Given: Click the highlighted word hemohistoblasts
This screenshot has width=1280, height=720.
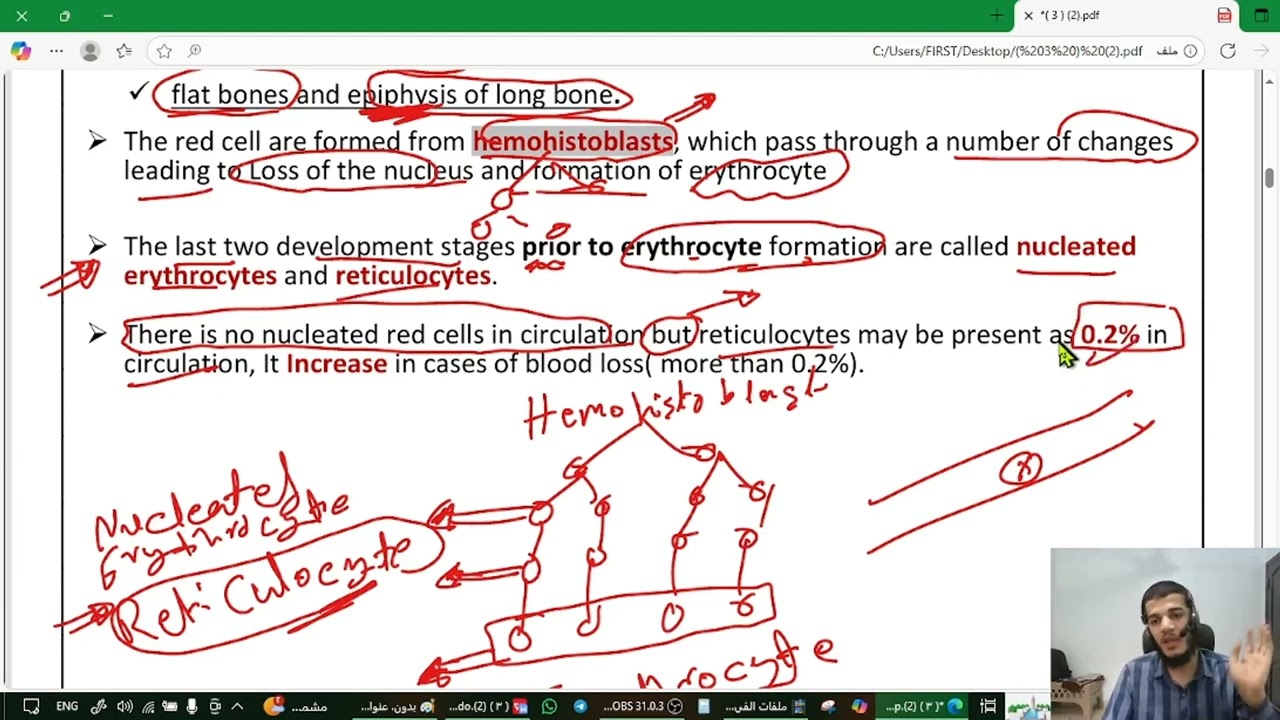Looking at the screenshot, I should pyautogui.click(x=574, y=142).
